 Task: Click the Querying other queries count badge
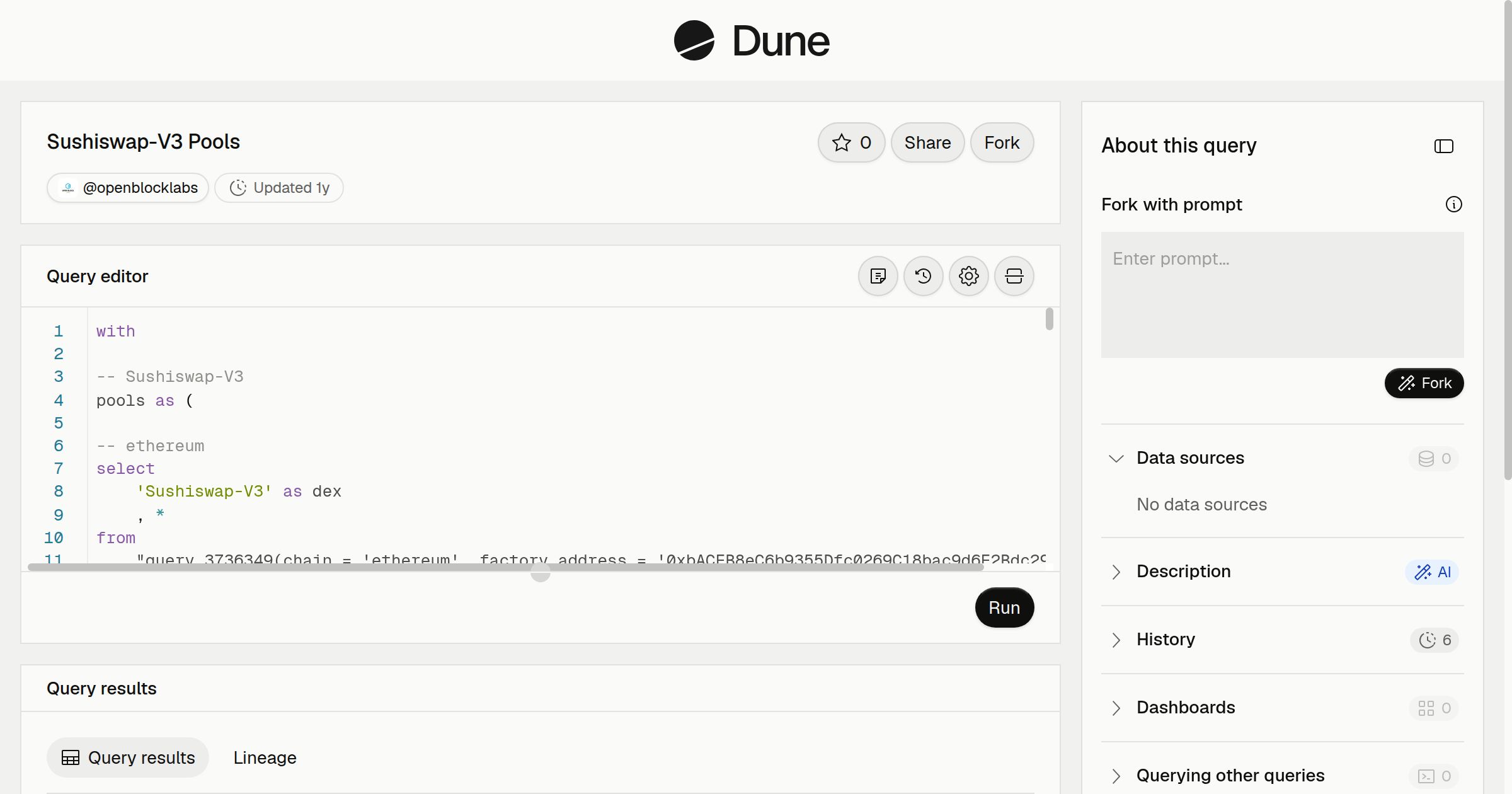click(1434, 776)
